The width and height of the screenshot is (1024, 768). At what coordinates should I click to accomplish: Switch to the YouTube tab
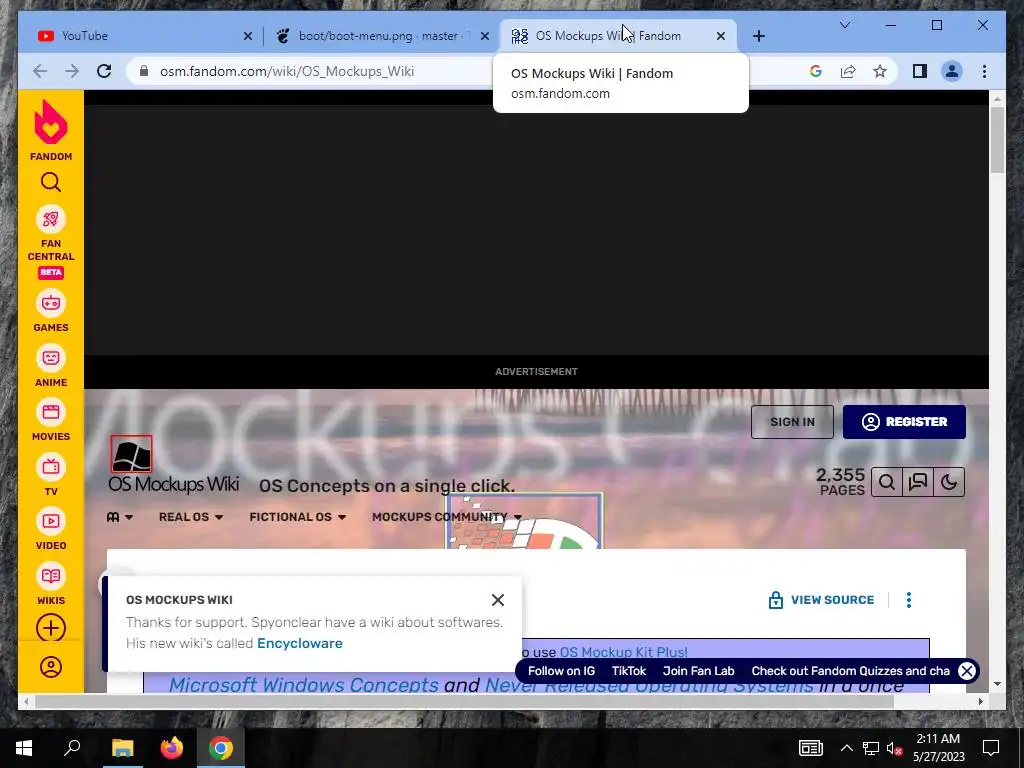(x=137, y=36)
